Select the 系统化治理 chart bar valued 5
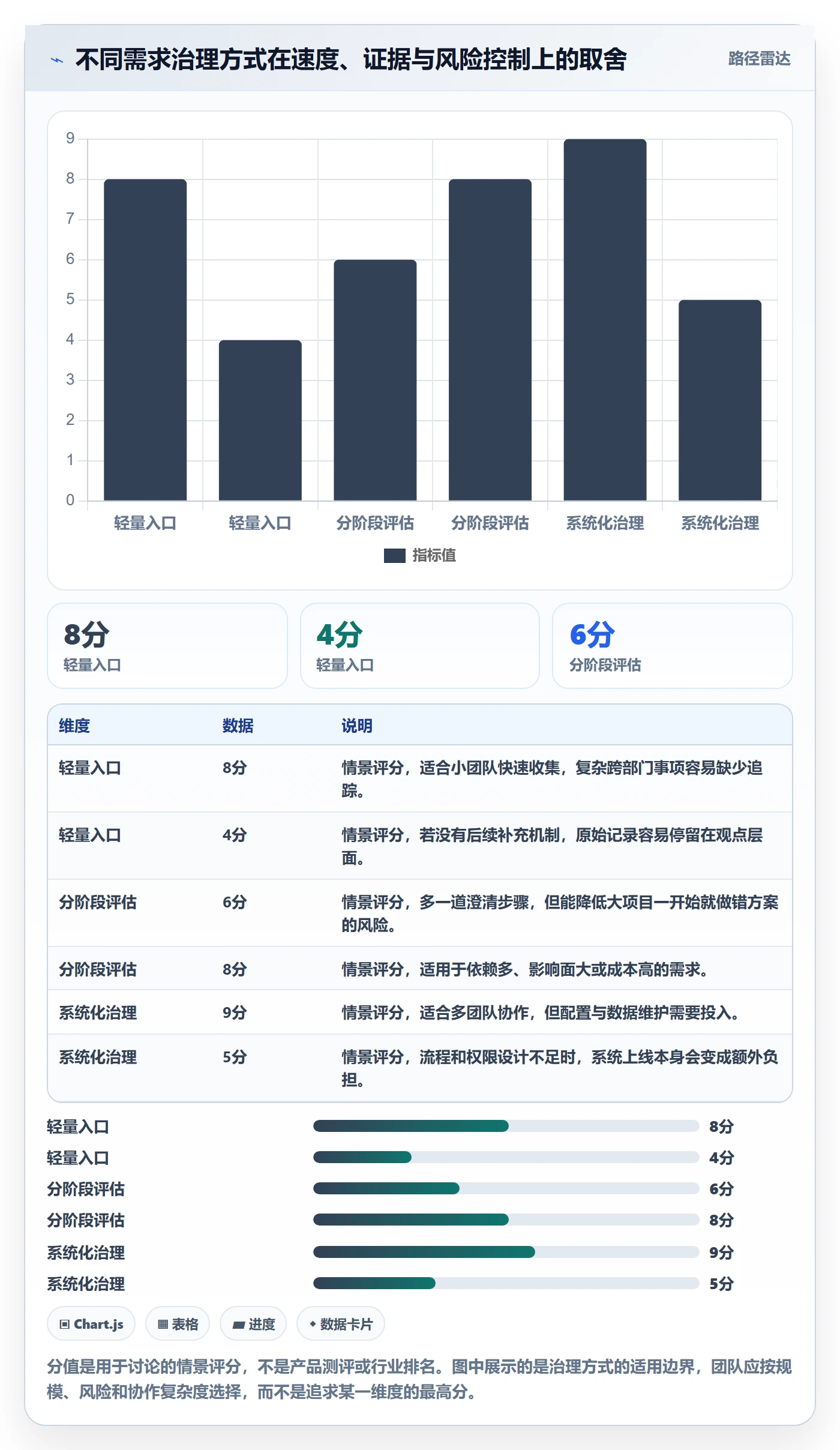840x1450 pixels. [x=720, y=400]
